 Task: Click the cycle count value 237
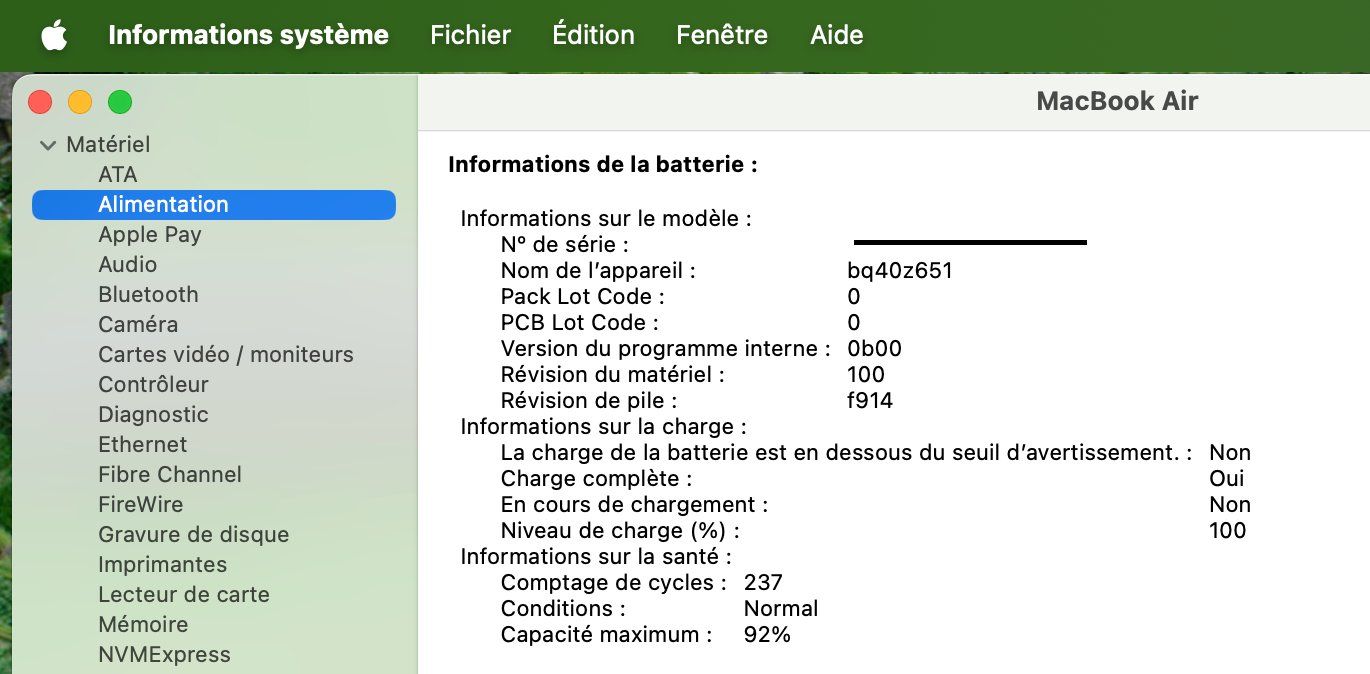point(763,583)
